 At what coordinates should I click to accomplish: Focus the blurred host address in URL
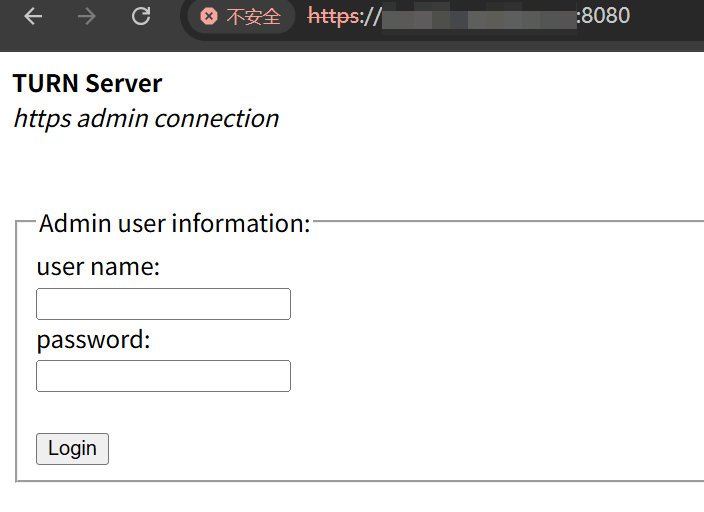click(x=478, y=17)
